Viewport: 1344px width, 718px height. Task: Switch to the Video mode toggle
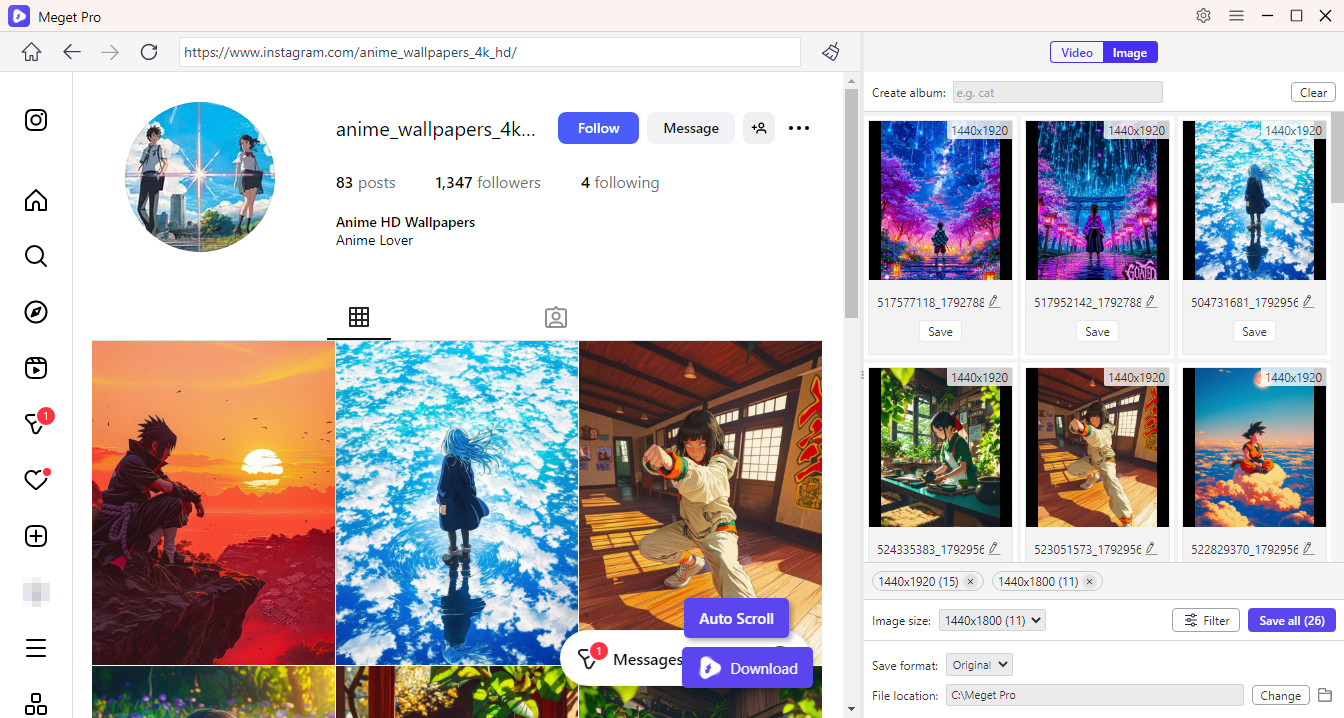(1077, 53)
